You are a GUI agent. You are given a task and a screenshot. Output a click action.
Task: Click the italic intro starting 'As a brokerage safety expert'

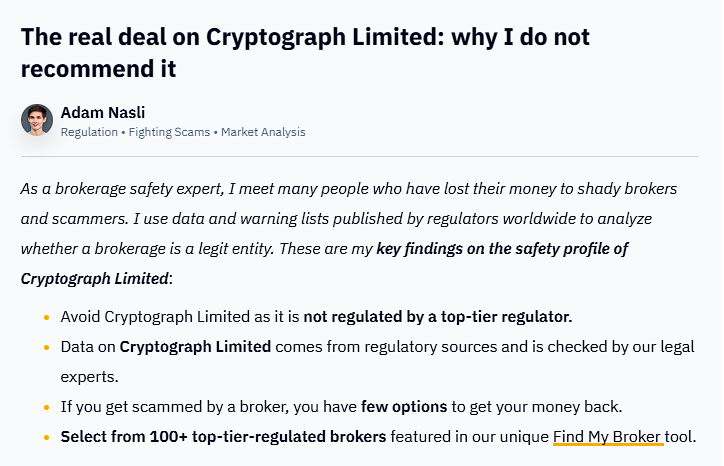pyautogui.click(x=349, y=234)
